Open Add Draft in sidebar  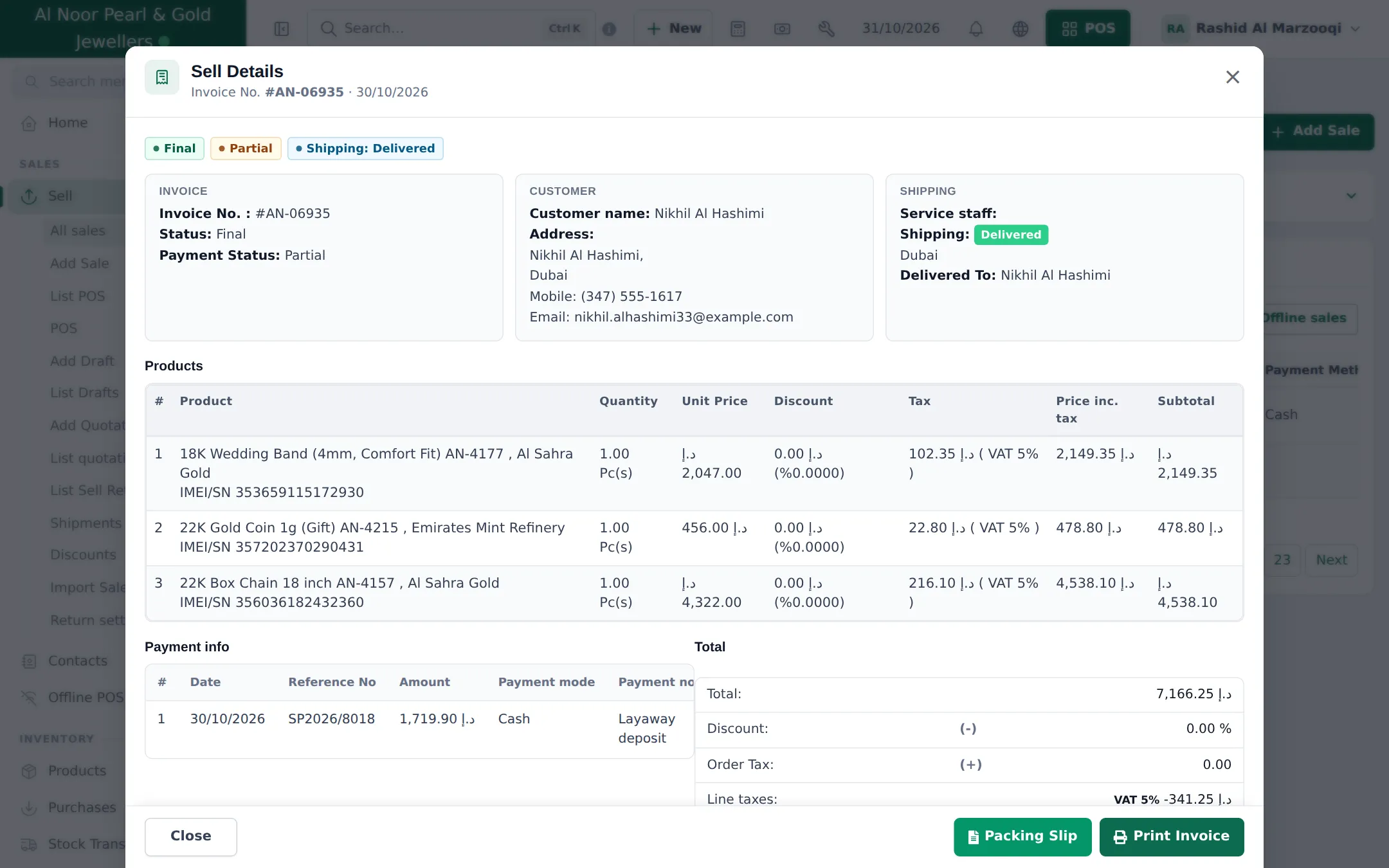coord(82,361)
